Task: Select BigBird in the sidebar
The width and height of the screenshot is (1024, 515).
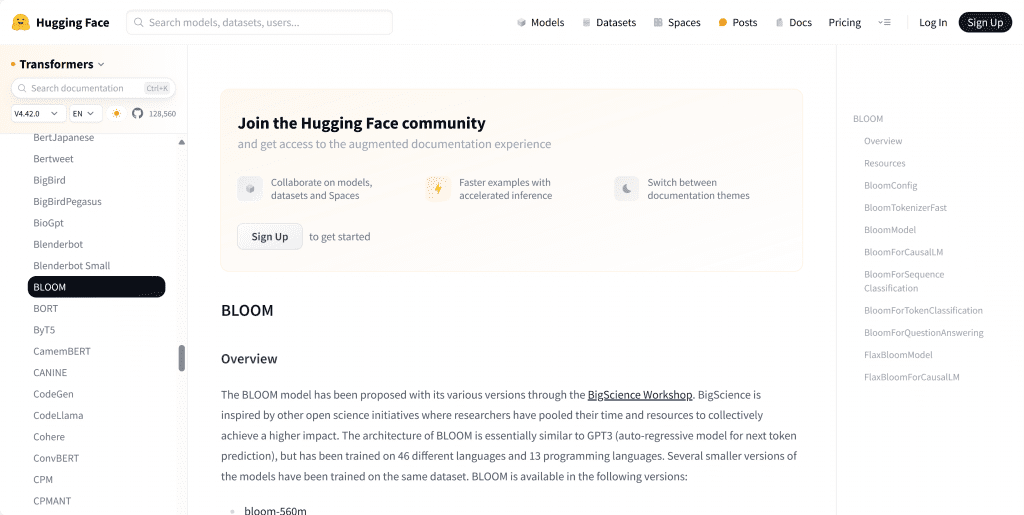Action: (49, 180)
